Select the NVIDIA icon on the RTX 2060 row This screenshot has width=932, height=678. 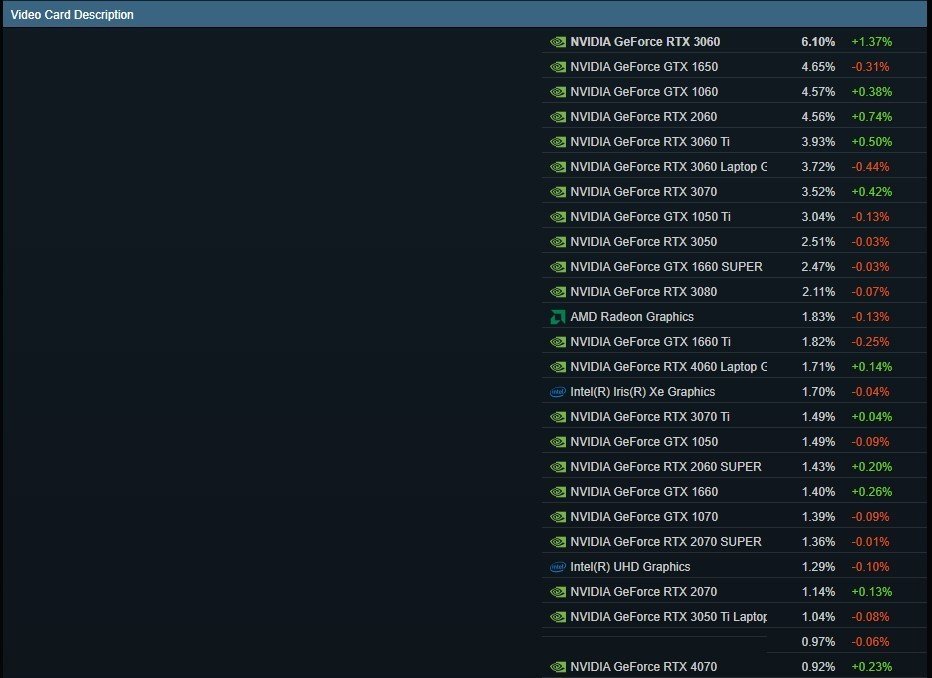pyautogui.click(x=558, y=116)
